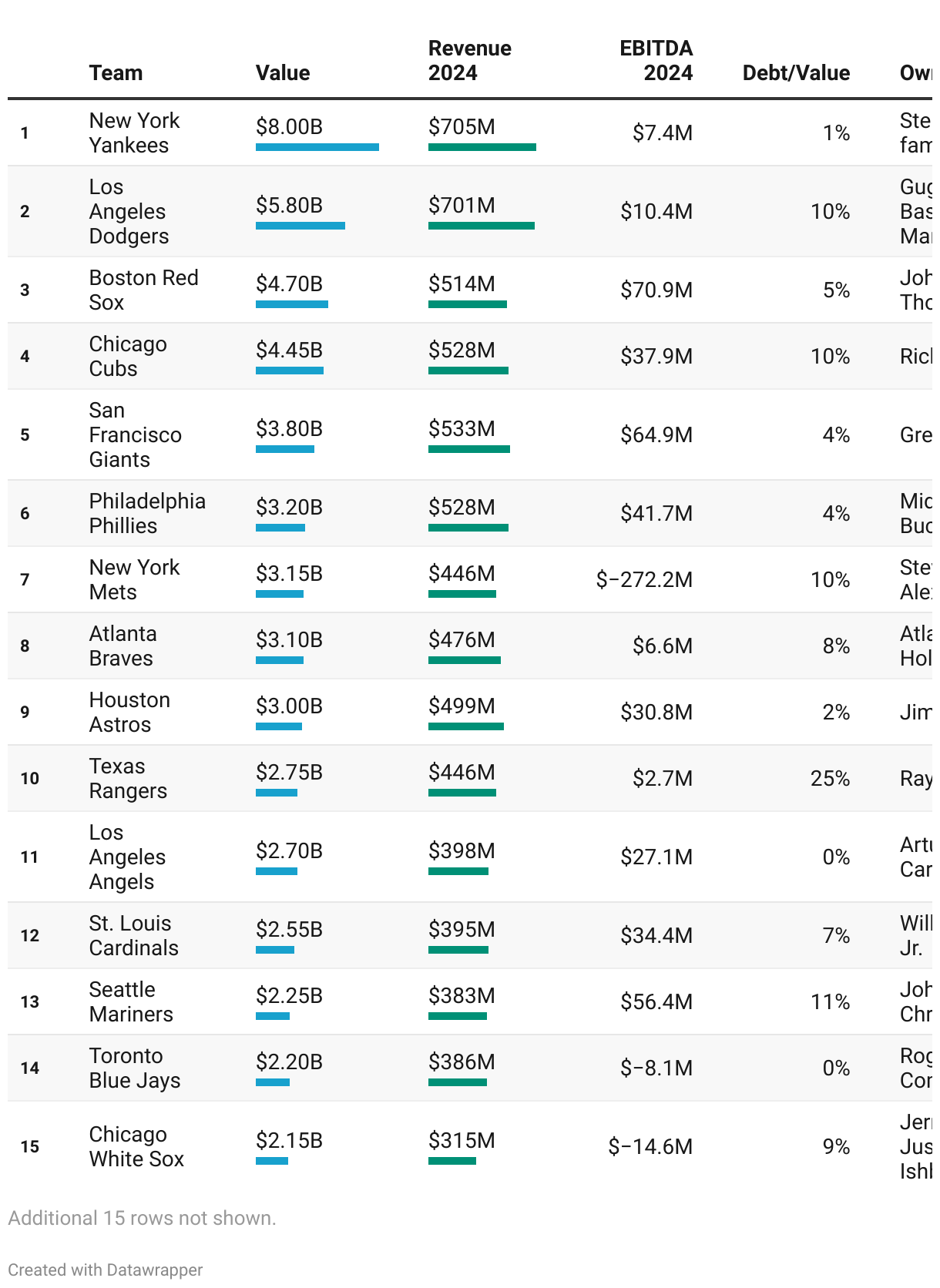Click the Additional 15 rows not shown note
940x1288 pixels.
pyautogui.click(x=142, y=1218)
